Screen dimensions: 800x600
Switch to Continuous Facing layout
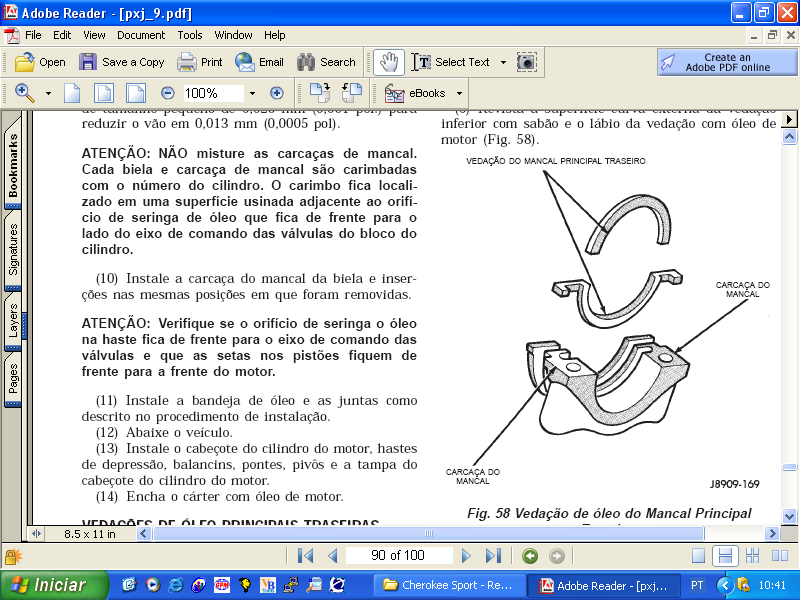click(753, 556)
